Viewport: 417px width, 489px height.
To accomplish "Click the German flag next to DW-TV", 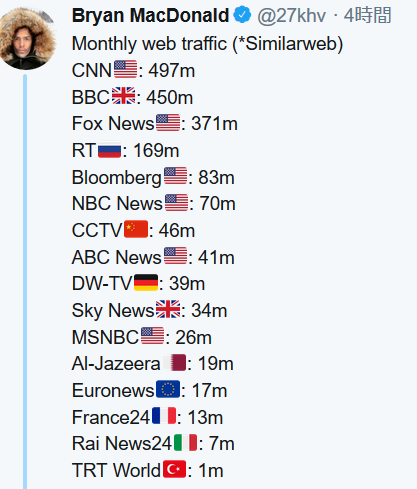I will 146,282.
